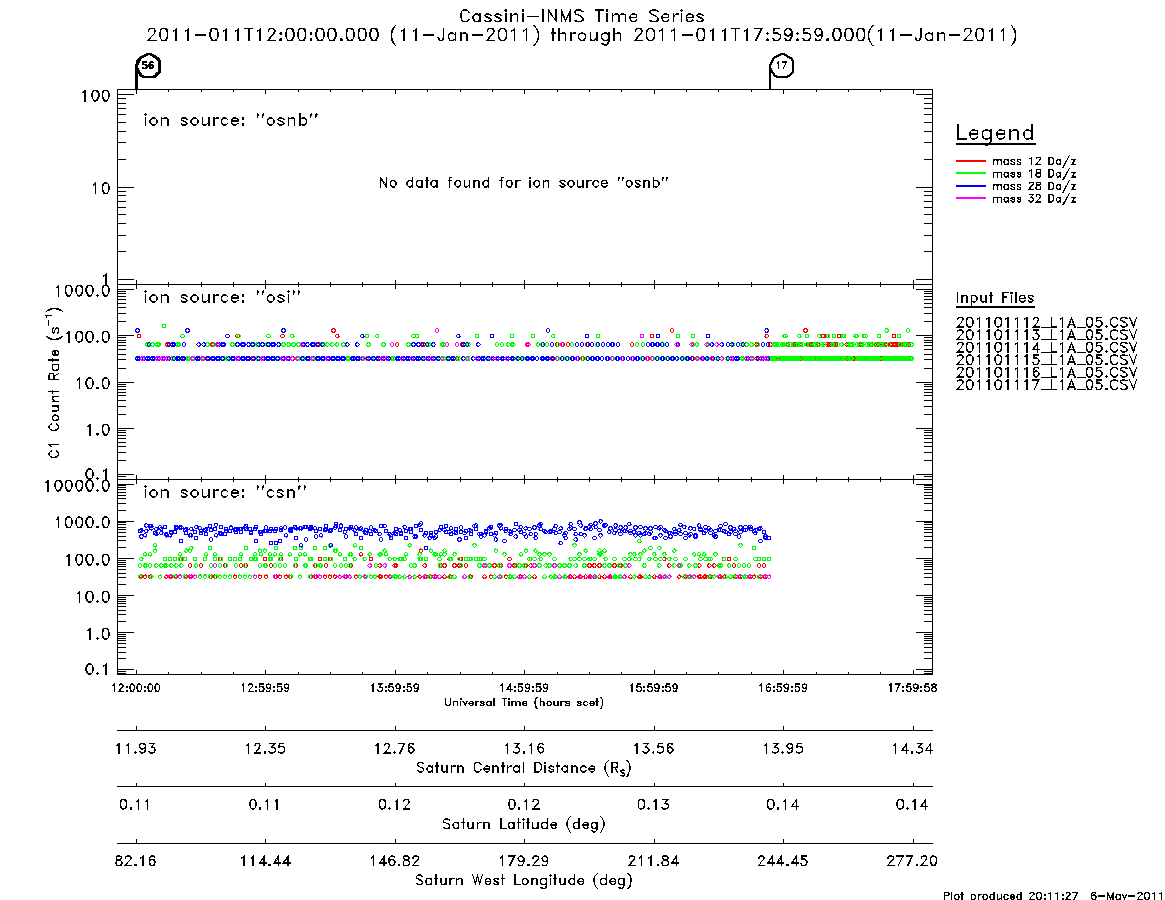Viewport: 1165px width, 900px height.
Task: Click the "Saturn Latitude (deg)" axis title
Action: pos(524,824)
